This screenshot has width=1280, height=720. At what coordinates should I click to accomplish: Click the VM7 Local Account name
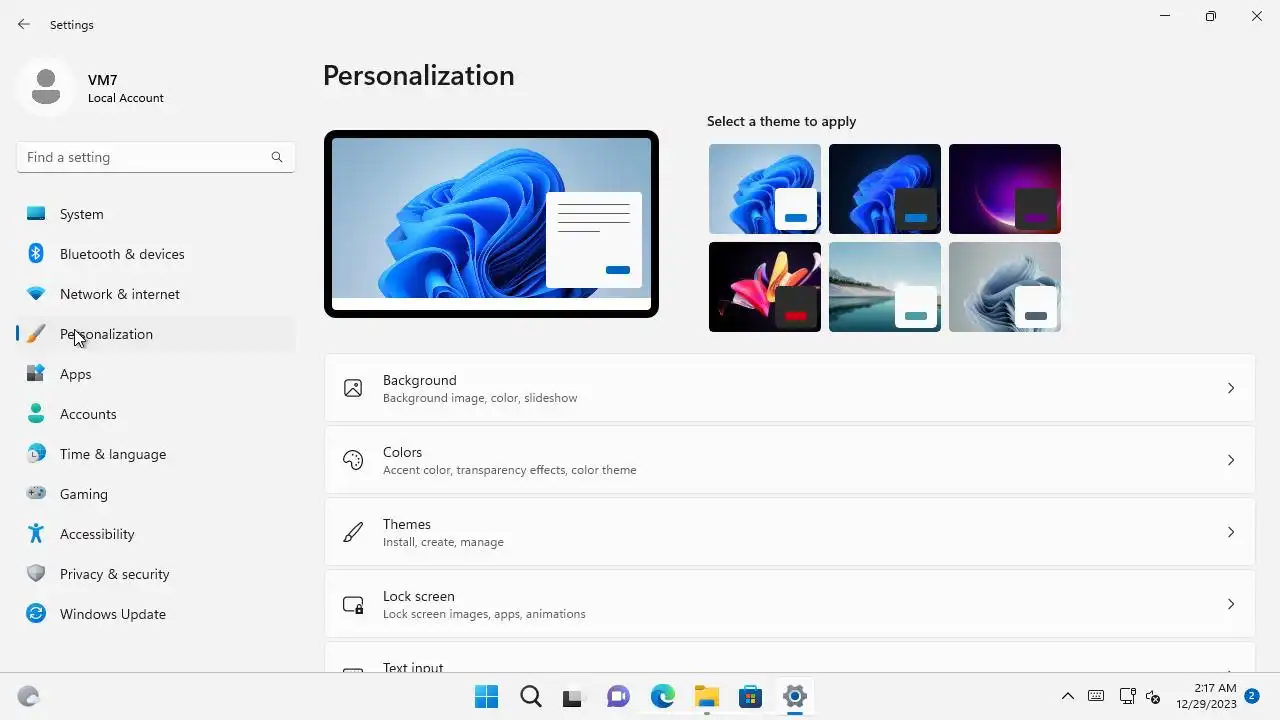(126, 88)
